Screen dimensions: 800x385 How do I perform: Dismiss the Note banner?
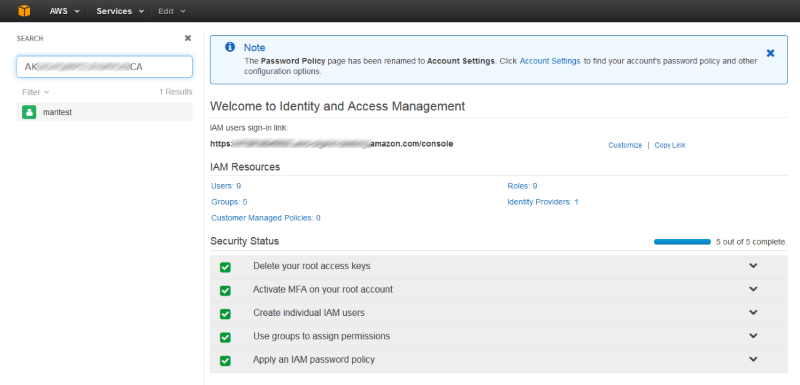[x=770, y=53]
